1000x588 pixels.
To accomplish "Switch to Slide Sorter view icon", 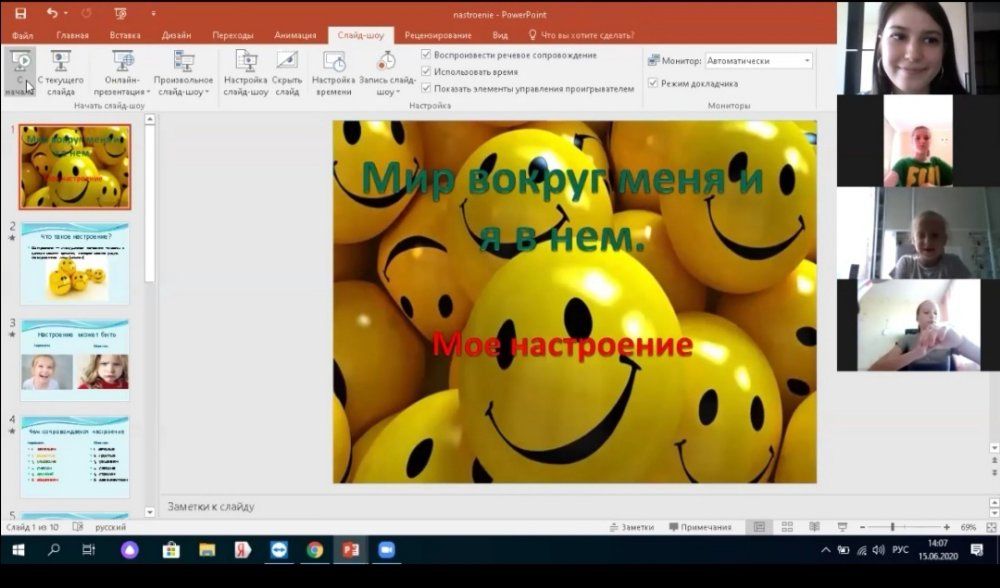I will coord(787,527).
